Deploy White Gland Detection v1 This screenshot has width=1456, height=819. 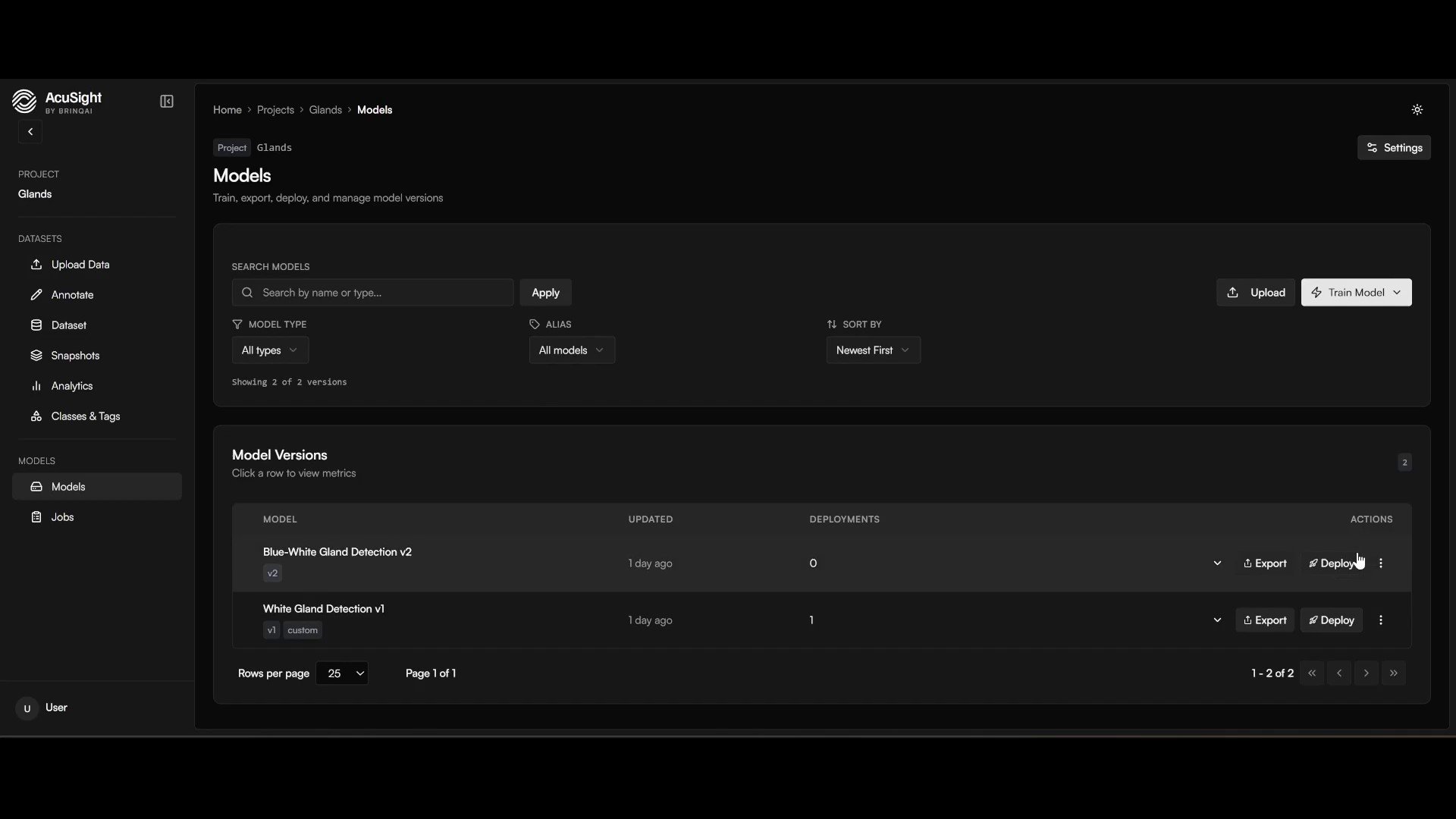(1332, 620)
